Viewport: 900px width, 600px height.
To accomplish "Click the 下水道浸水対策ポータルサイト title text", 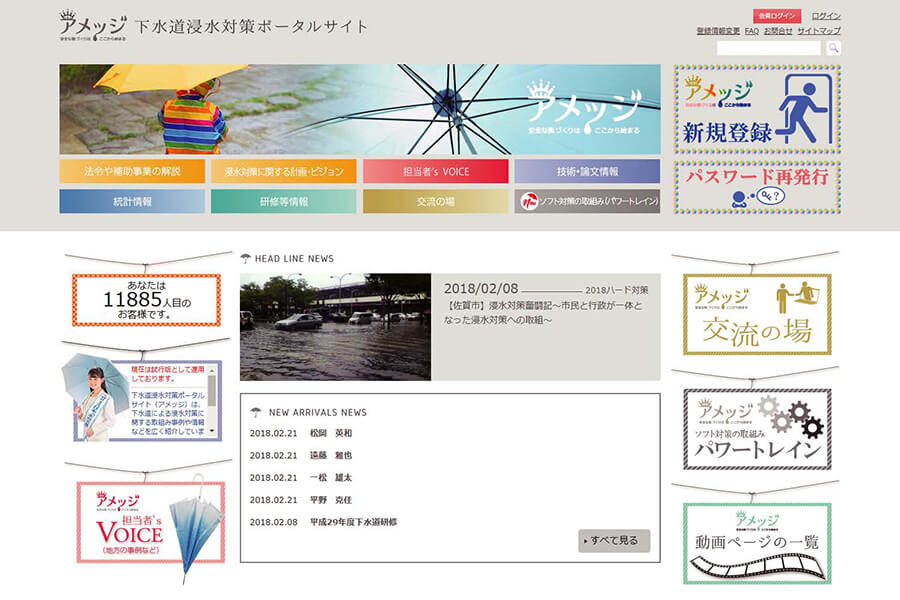I will click(251, 26).
